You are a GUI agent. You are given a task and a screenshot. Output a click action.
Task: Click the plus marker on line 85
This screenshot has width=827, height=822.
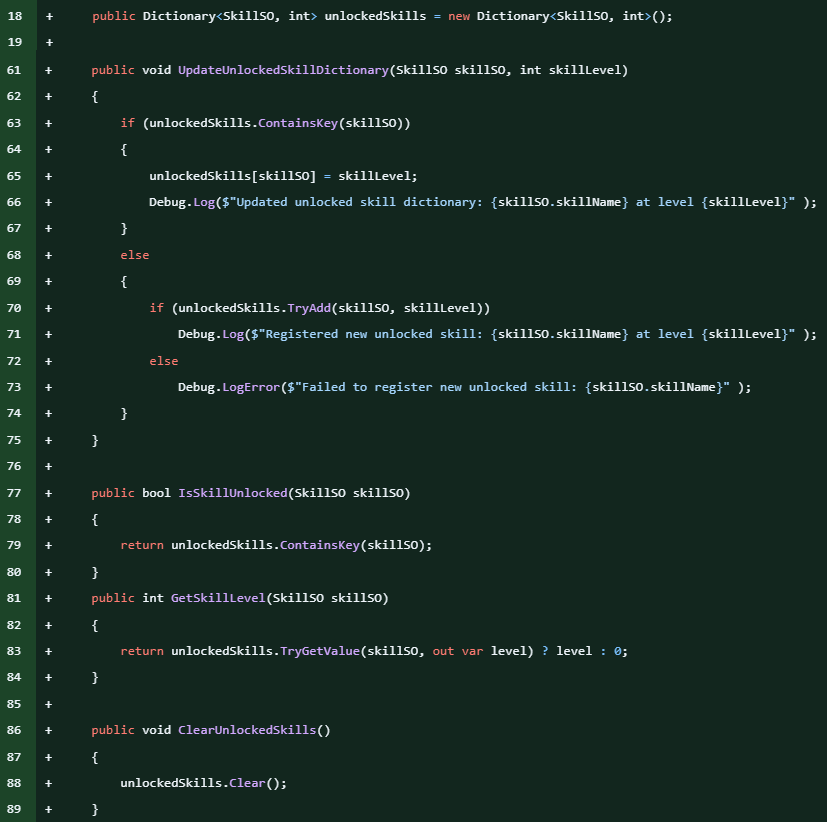pyautogui.click(x=49, y=704)
